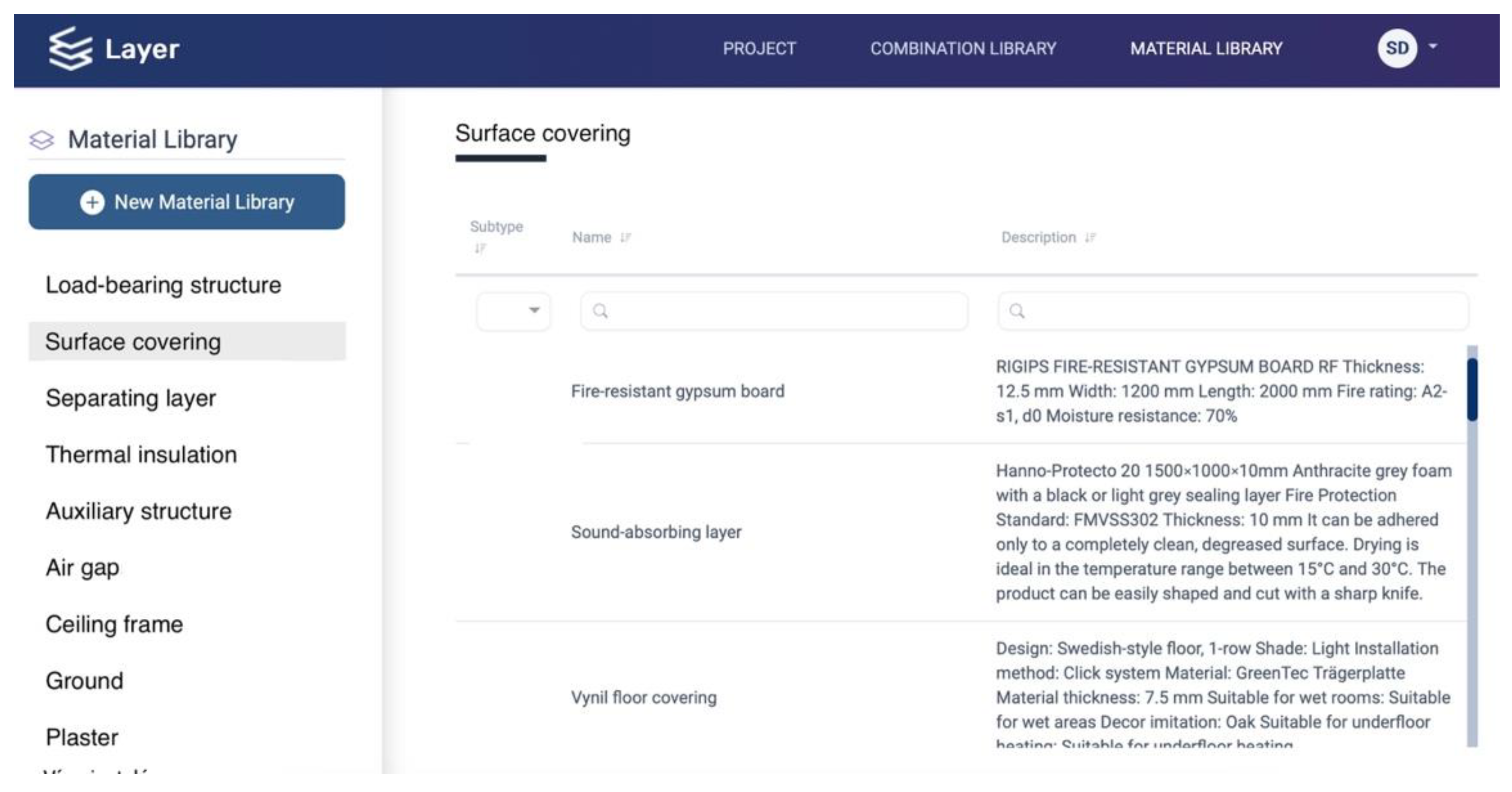This screenshot has width=1512, height=792.
Task: Click the table vertical scrollbar thumb
Action: click(x=1472, y=390)
